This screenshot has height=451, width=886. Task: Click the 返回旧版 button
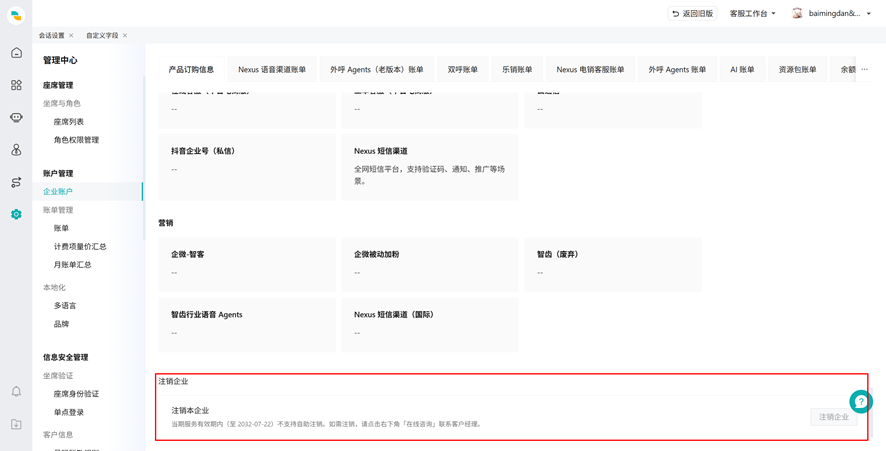pyautogui.click(x=692, y=14)
